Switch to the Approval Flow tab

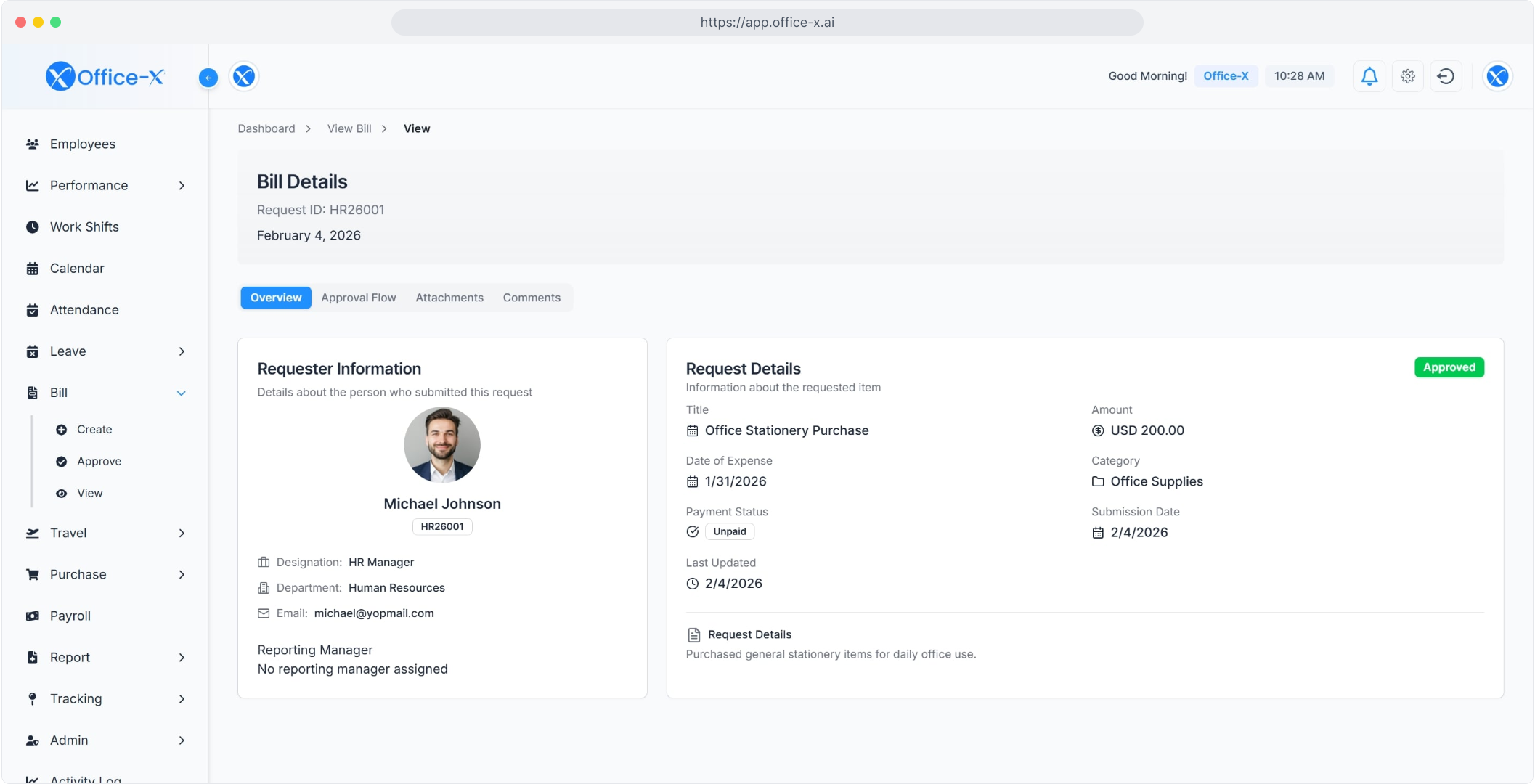[358, 298]
